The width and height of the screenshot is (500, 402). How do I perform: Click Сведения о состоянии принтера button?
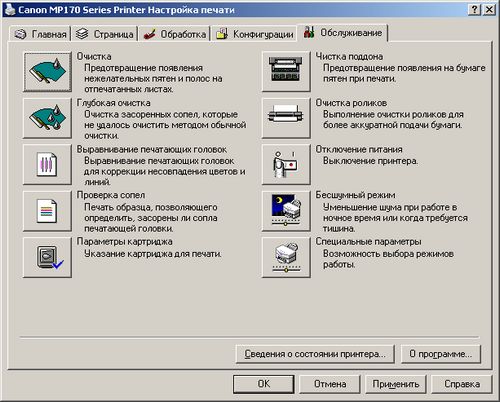tap(315, 354)
